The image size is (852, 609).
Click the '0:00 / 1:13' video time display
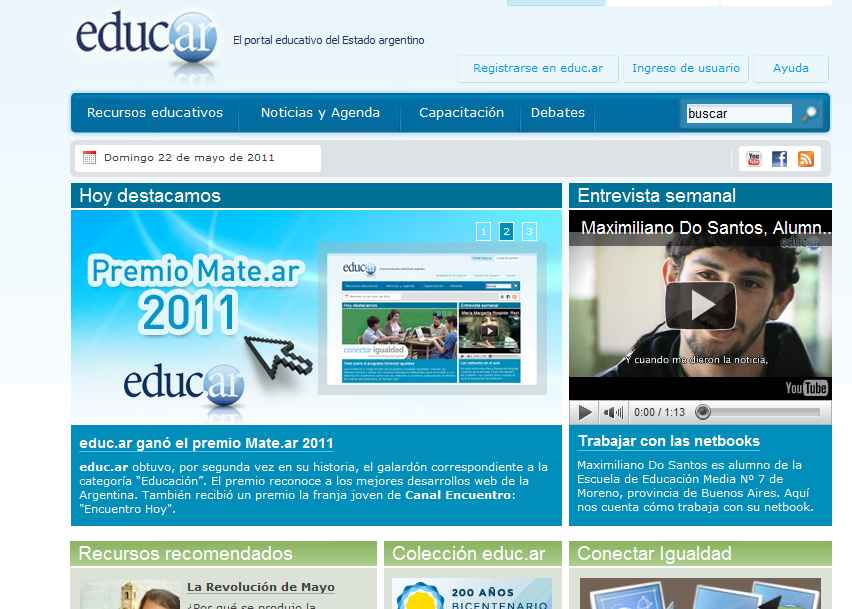(659, 412)
